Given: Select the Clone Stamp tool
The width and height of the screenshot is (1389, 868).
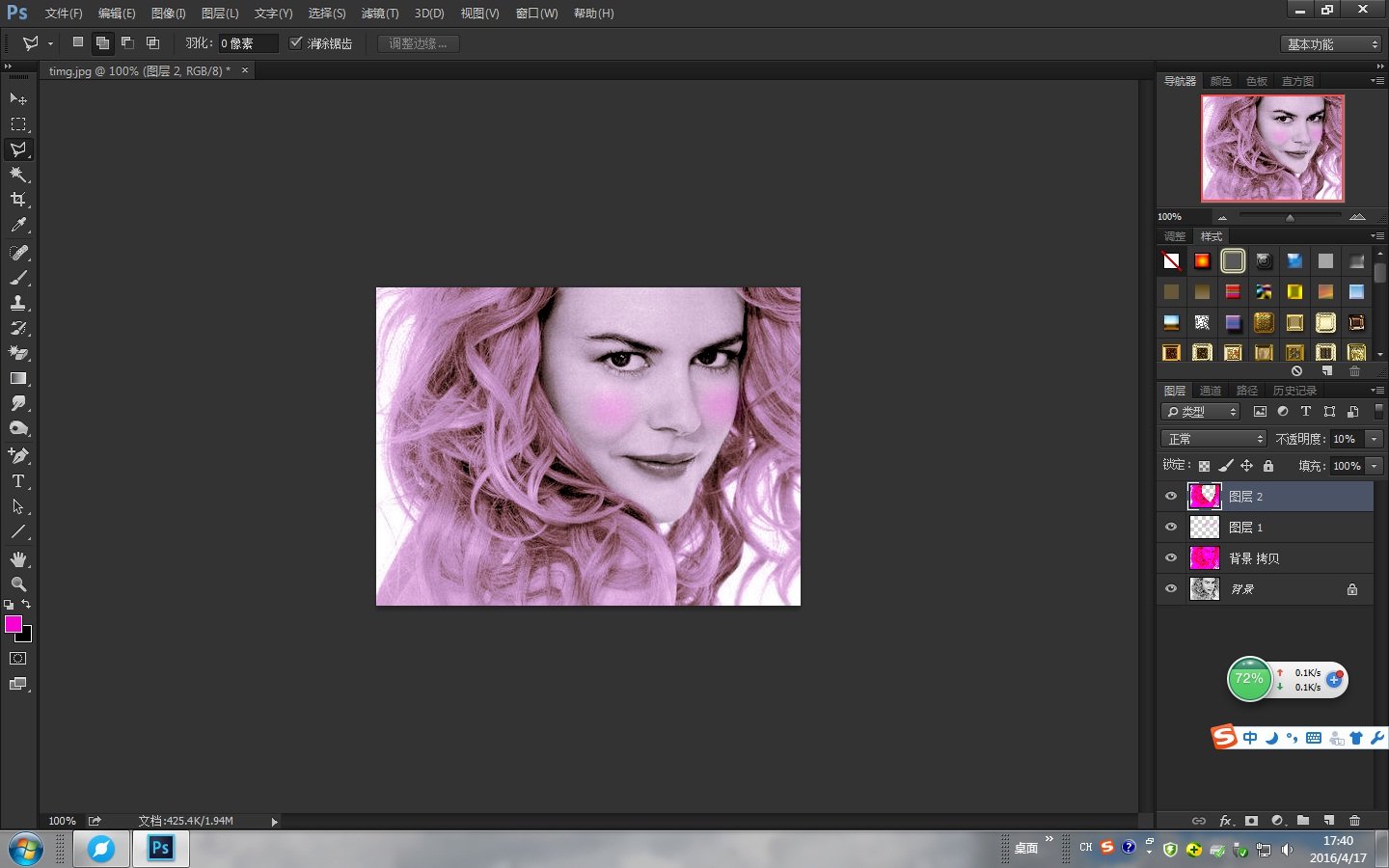Looking at the screenshot, I should click(x=18, y=301).
